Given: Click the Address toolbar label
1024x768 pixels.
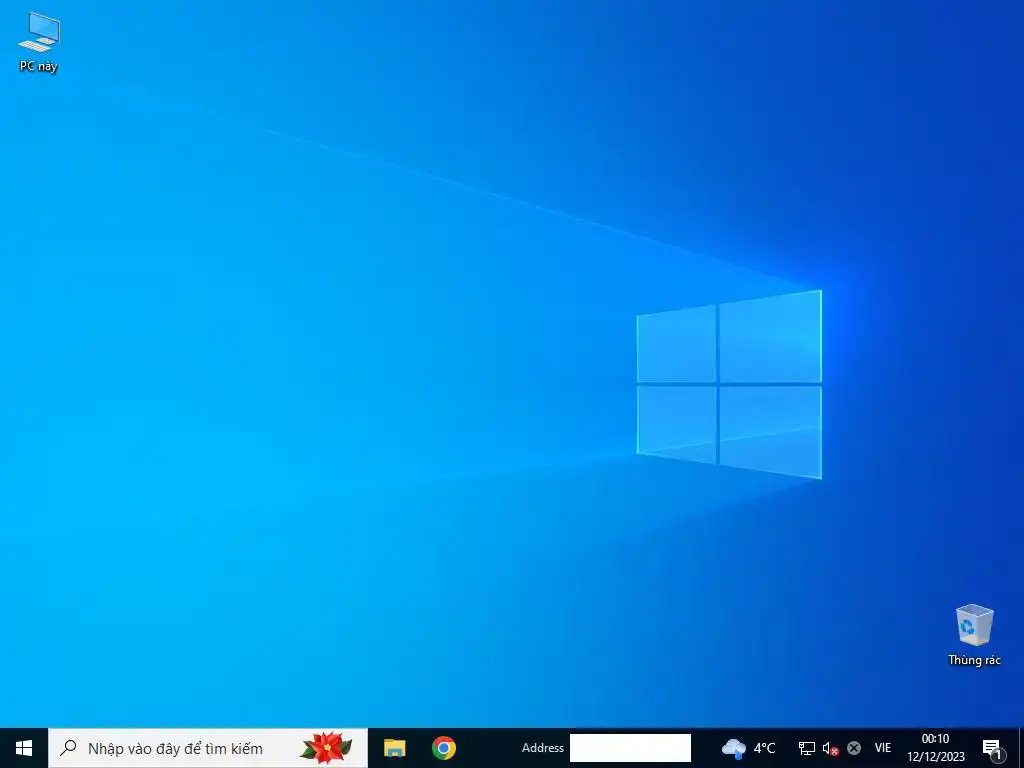Looking at the screenshot, I should pos(543,748).
